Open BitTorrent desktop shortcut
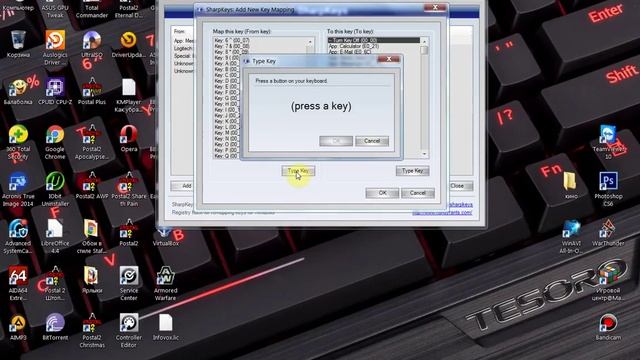This screenshot has width=640, height=360. pyautogui.click(x=55, y=323)
